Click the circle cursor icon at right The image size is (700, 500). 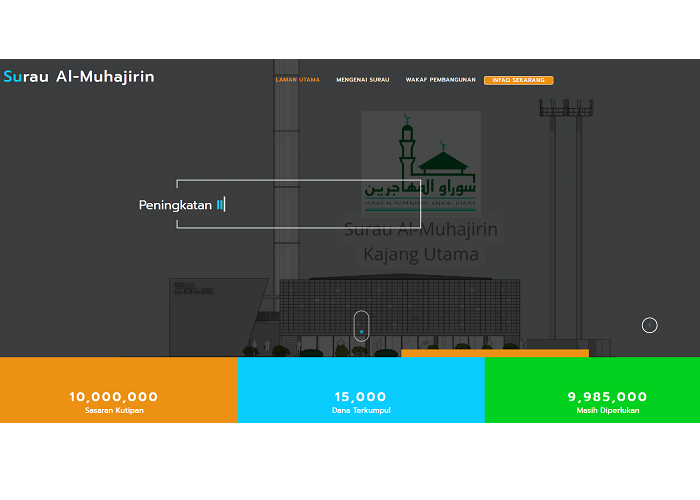coord(649,325)
